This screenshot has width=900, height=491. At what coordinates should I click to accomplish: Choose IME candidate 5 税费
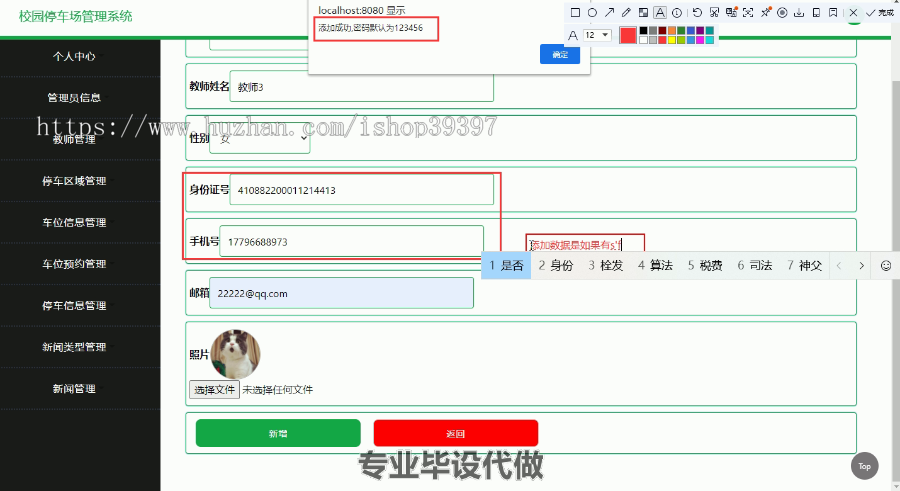705,265
